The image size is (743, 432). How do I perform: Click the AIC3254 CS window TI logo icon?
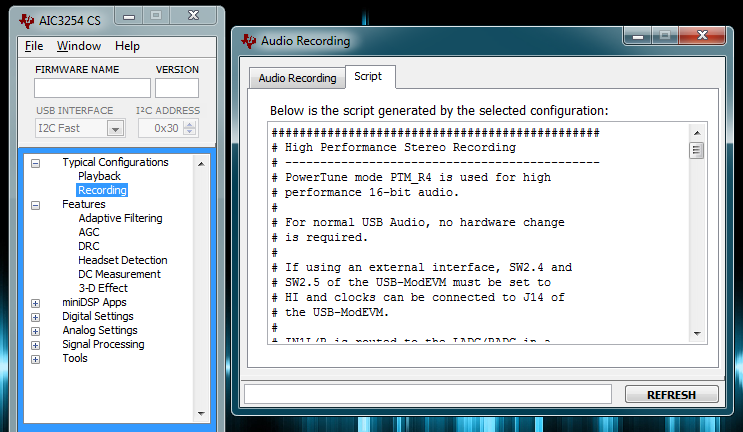coord(27,21)
